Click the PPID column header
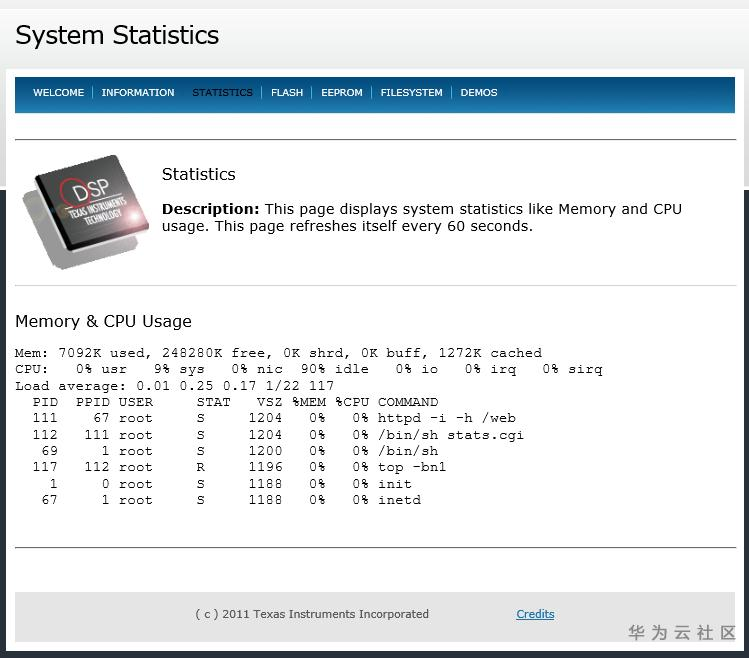The image size is (749, 658). click(93, 402)
